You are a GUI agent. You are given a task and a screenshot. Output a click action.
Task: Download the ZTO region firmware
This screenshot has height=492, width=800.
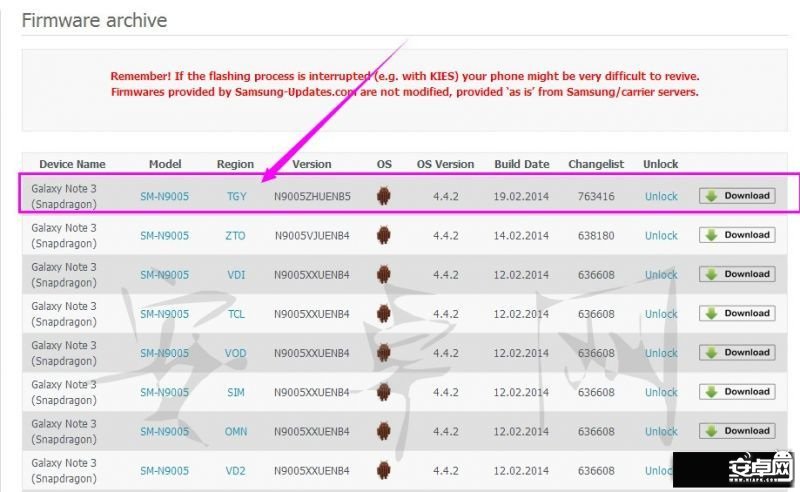tap(737, 235)
